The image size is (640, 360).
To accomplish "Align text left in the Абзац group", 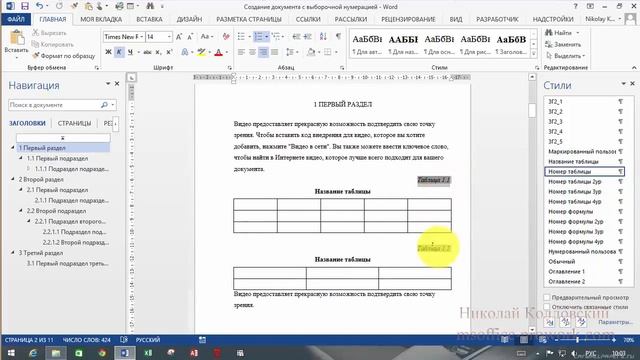I will click(241, 52).
